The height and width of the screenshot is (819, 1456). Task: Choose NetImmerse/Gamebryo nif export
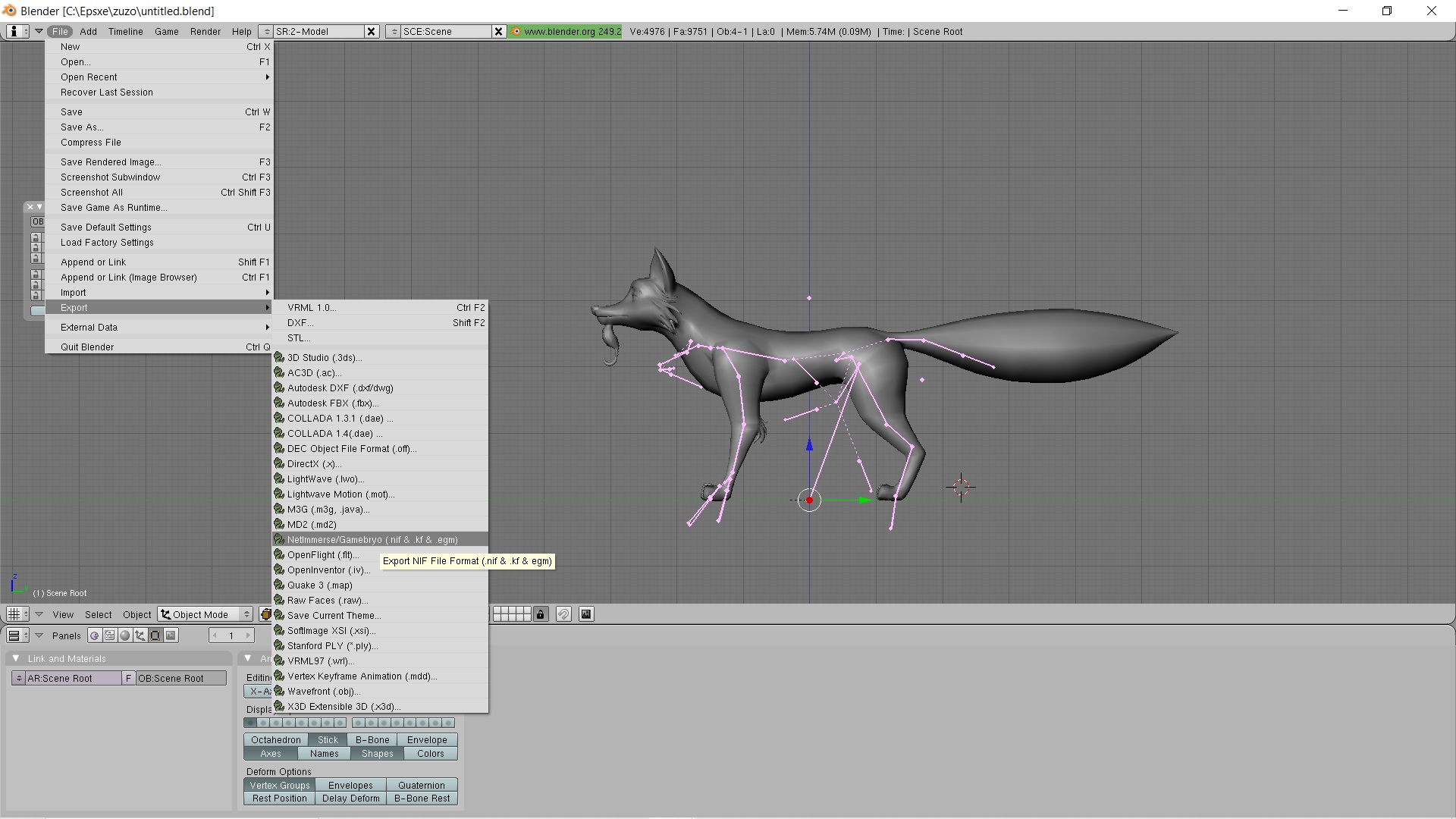click(380, 539)
